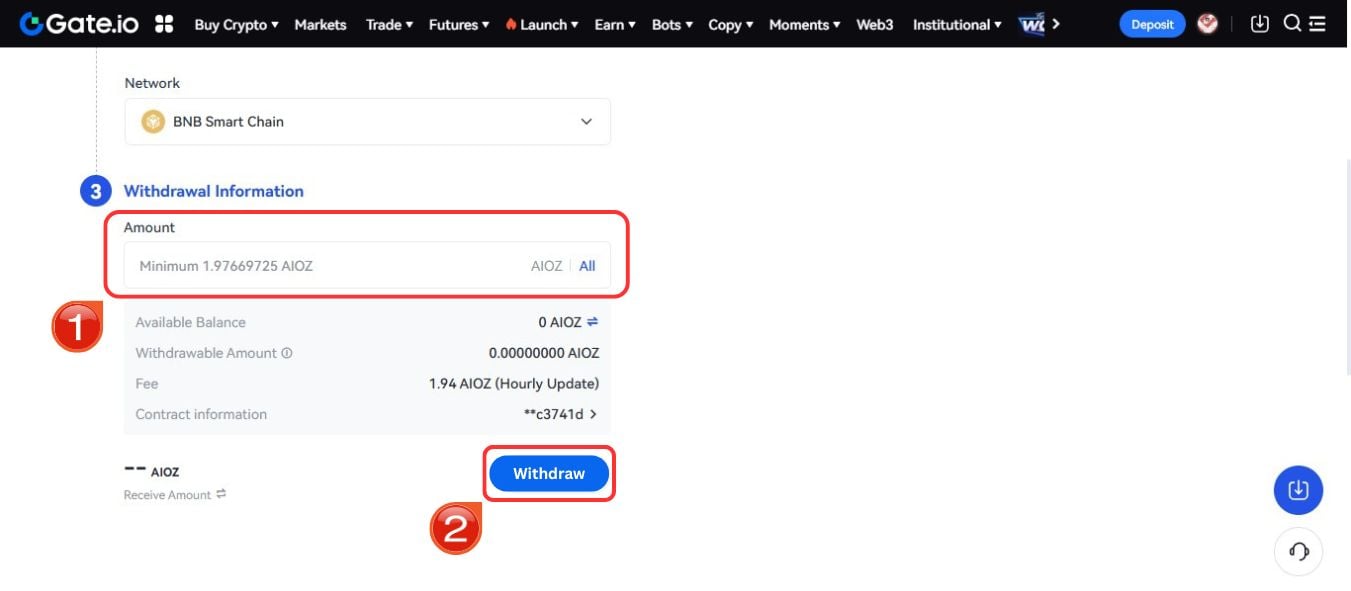The height and width of the screenshot is (591, 1351).
Task: Expand the Futures menu
Action: 459,25
